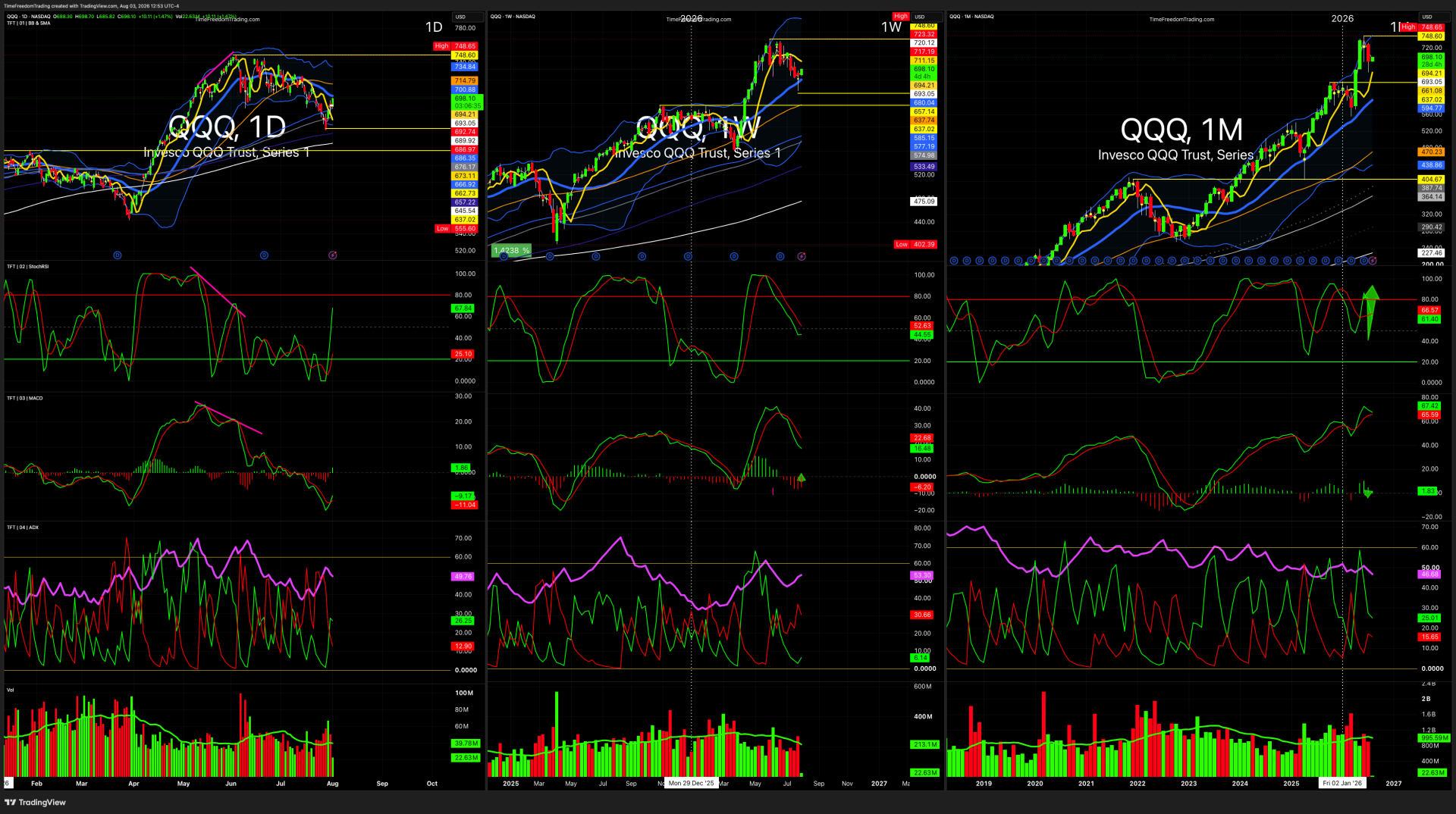Click the red 692.74 price label
This screenshot has width=1456, height=814.
(465, 132)
